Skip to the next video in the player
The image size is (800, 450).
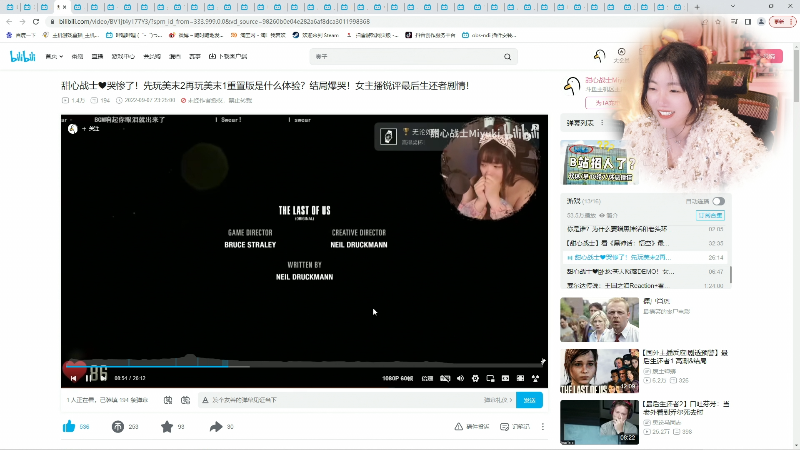(104, 378)
